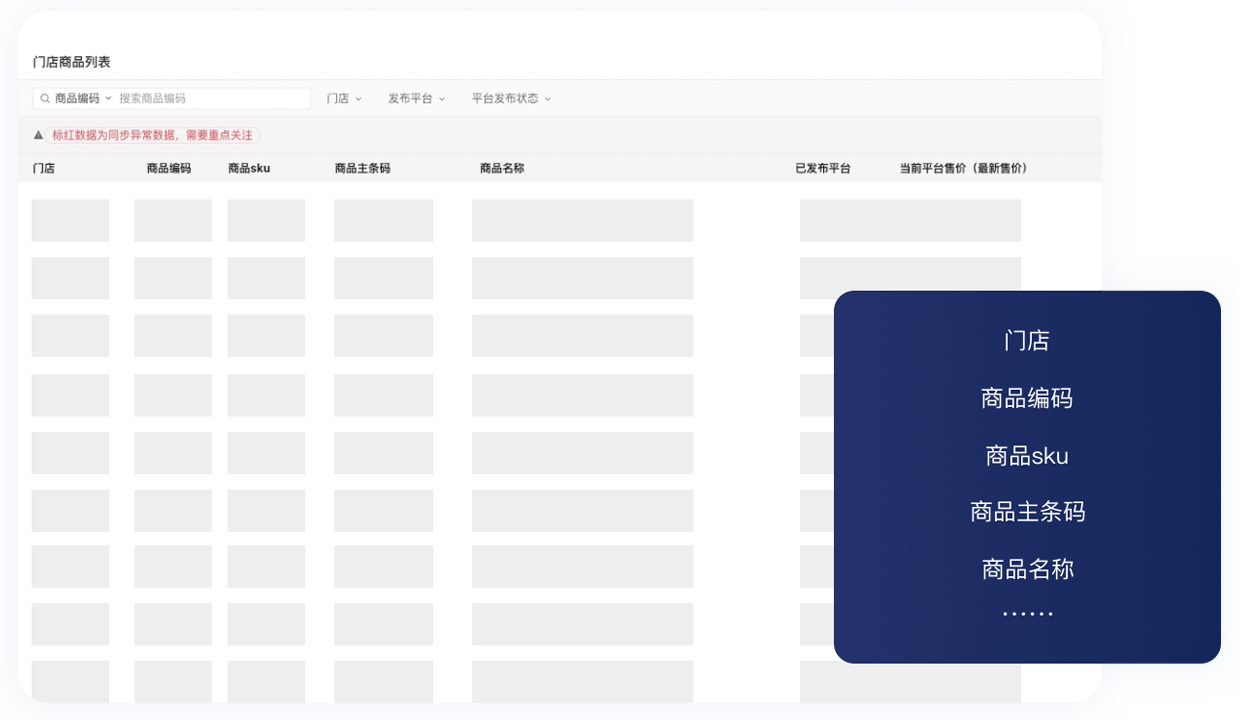Viewport: 1240px width, 720px height.
Task: Select 商品名称 in the dark blue panel
Action: (x=1027, y=569)
